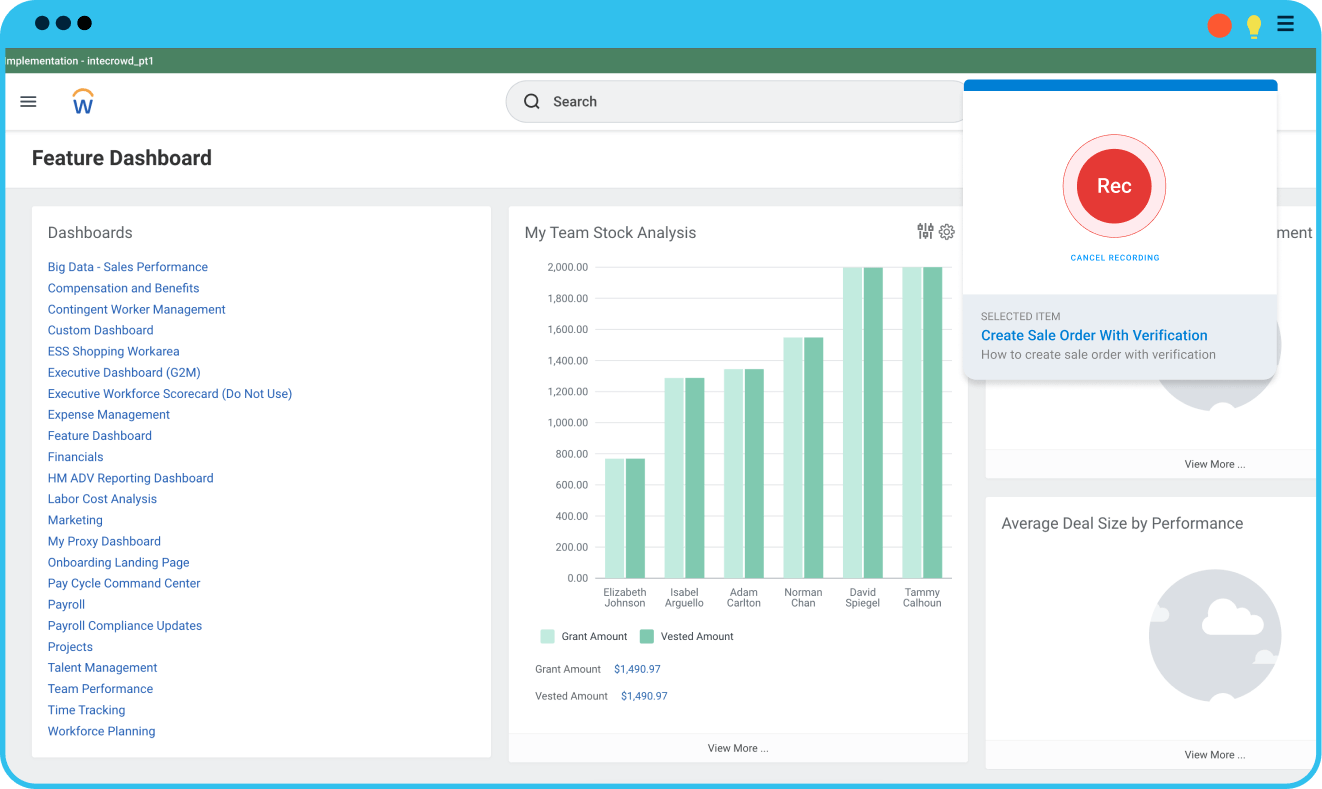Image resolution: width=1322 pixels, height=789 pixels.
Task: Open Workforce Planning dashboard
Action: (102, 731)
